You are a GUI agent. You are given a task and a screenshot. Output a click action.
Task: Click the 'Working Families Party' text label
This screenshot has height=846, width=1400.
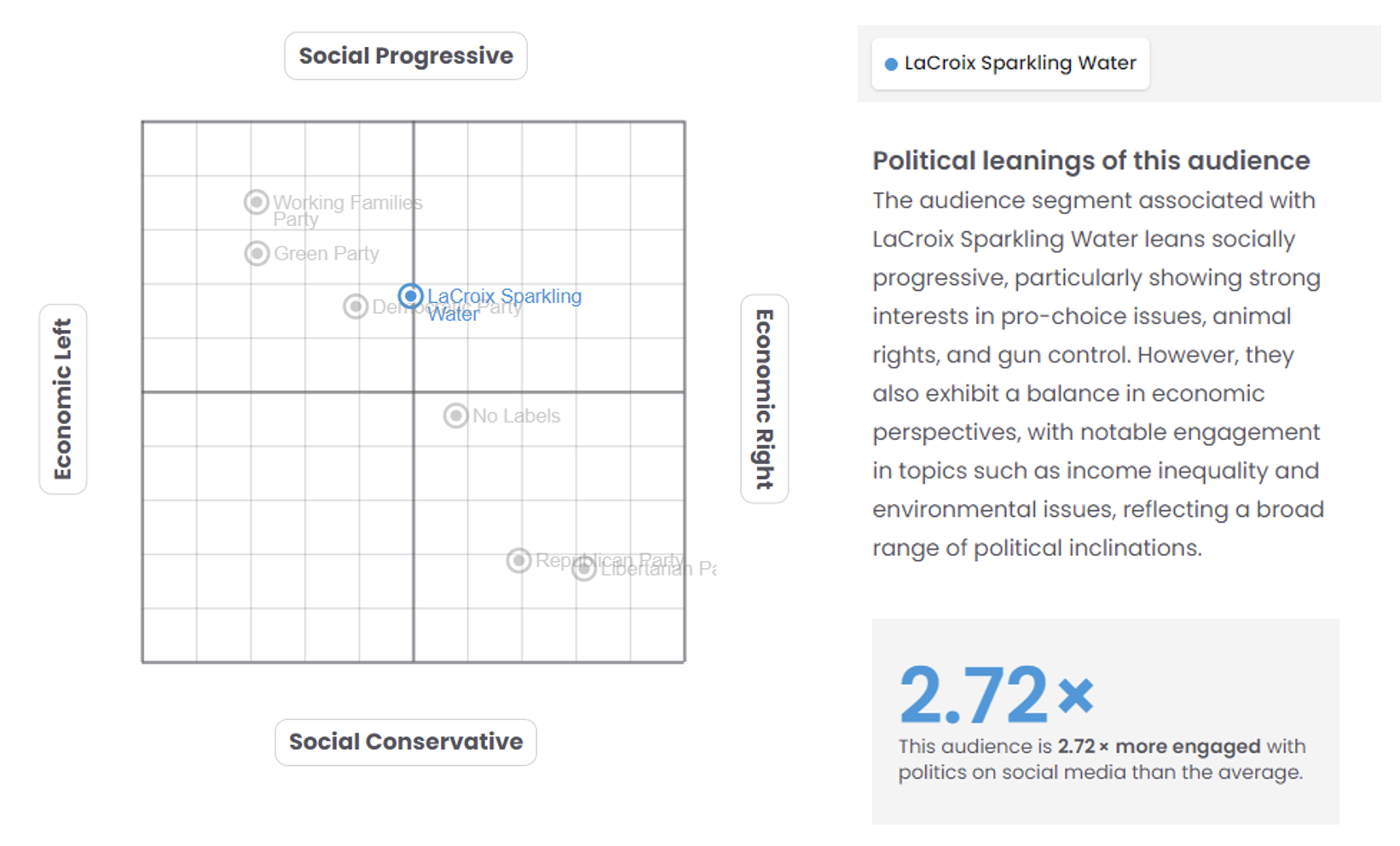346,204
